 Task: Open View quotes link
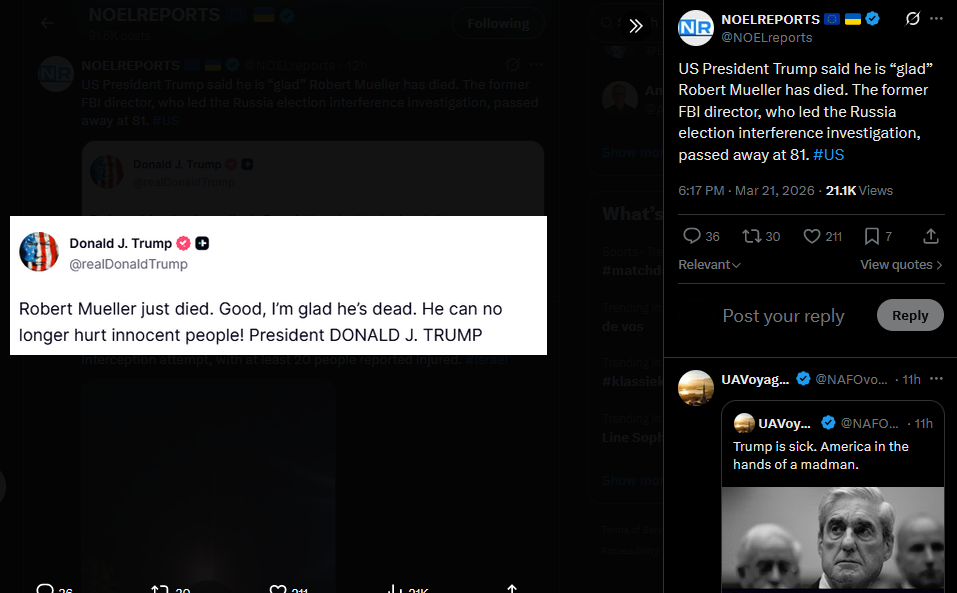(x=901, y=265)
